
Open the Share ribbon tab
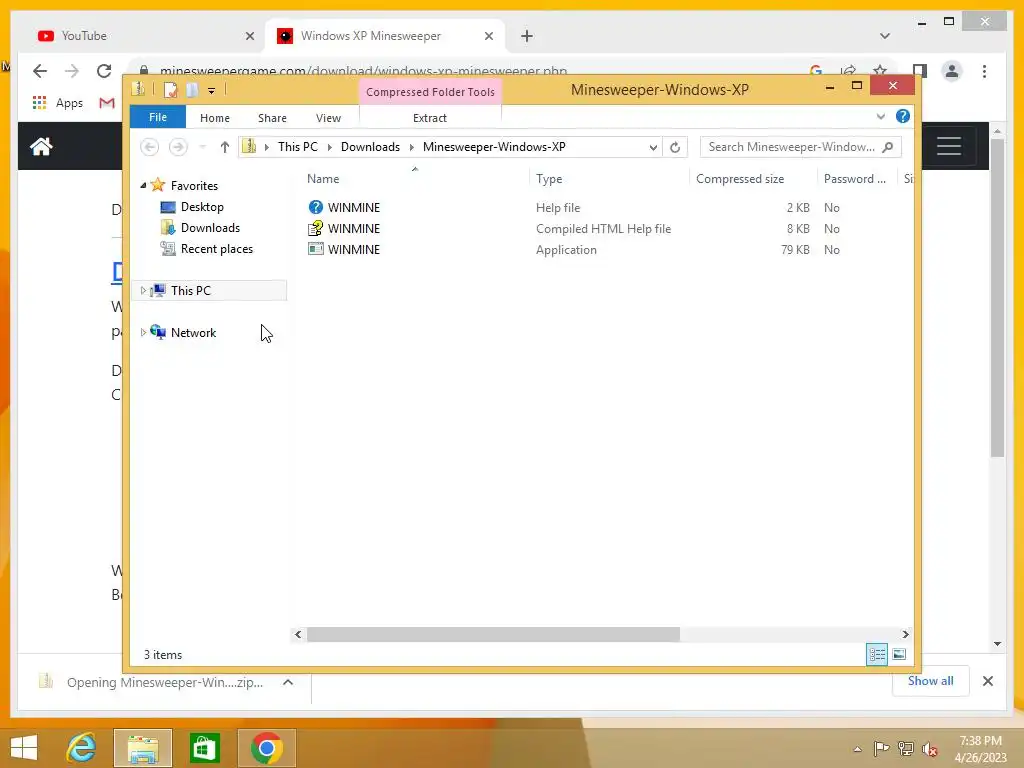pos(272,118)
